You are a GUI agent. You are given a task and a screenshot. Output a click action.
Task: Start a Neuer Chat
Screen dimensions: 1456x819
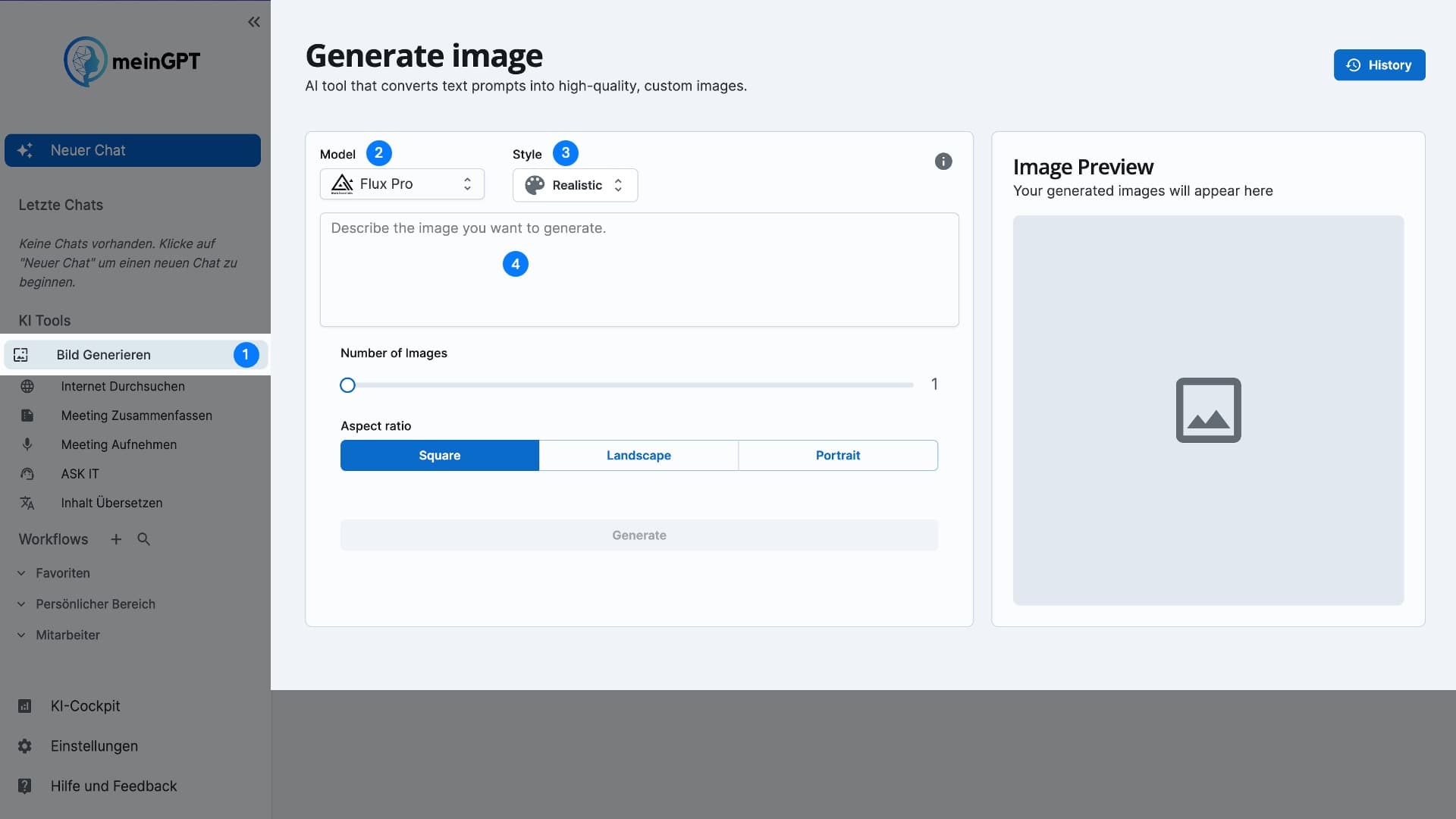click(x=133, y=150)
